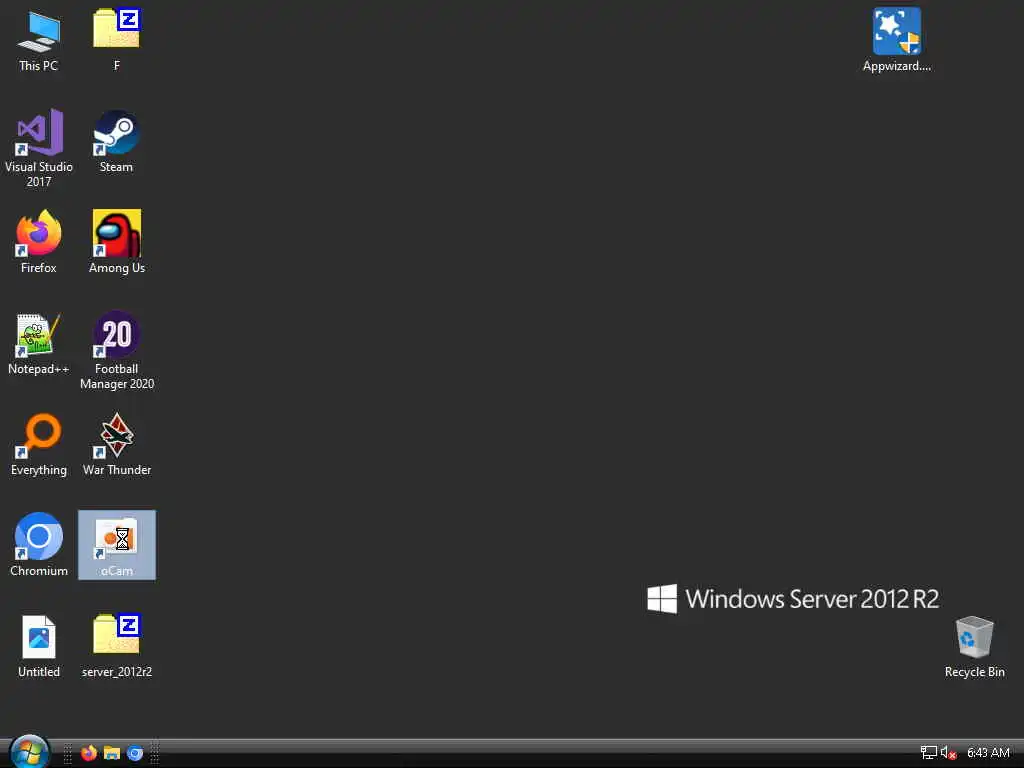
Task: Click the highlighted oCam shortcut
Action: tap(117, 545)
